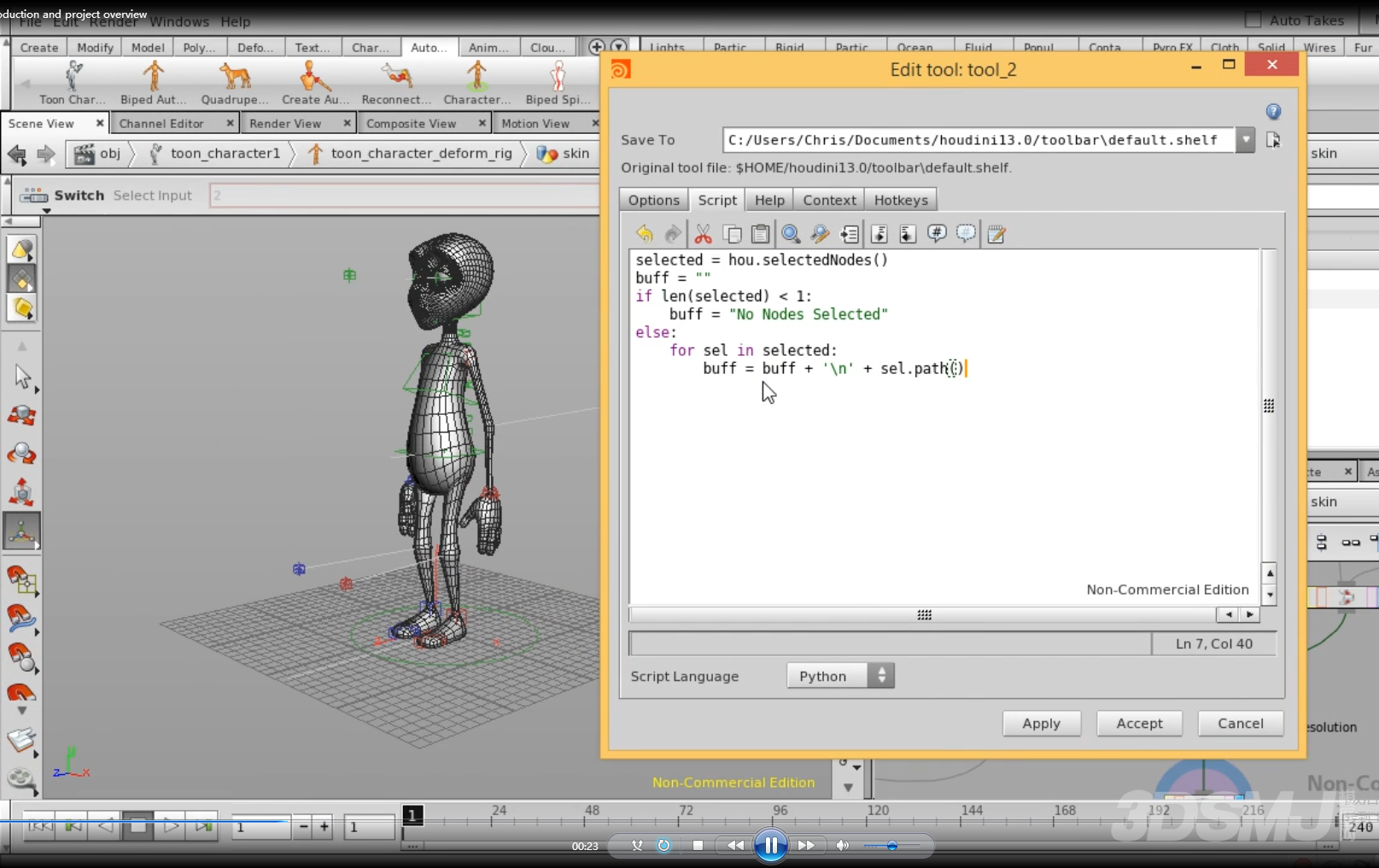Toggle the point snapping magnet icon

21,657
